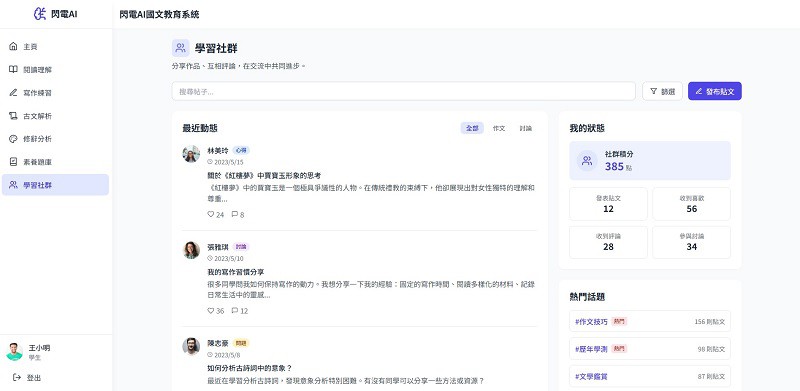This screenshot has height=391, width=800.
Task: Switch to the 討論 filter tab
Action: 526,128
